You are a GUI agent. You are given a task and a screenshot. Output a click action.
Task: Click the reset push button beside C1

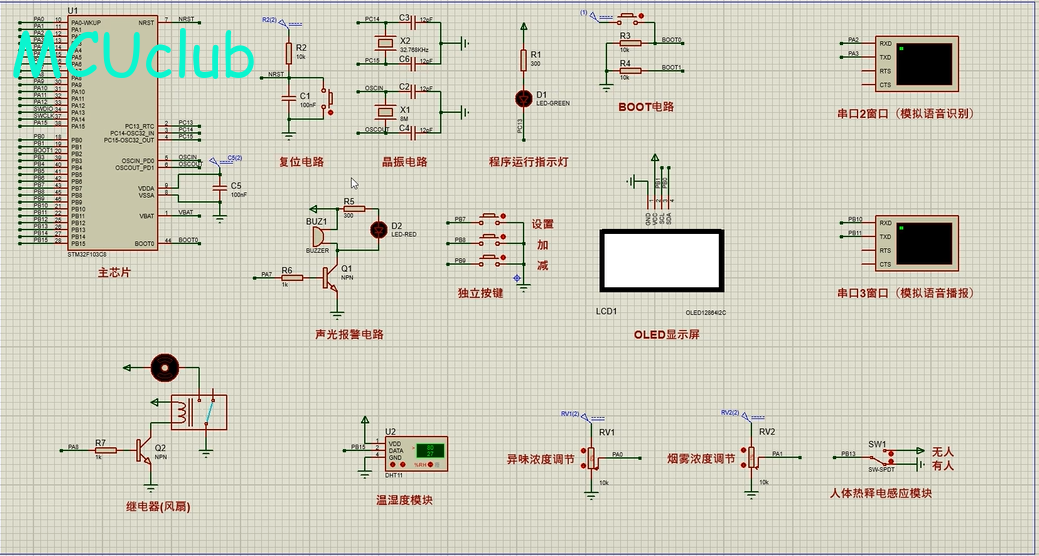coord(327,98)
